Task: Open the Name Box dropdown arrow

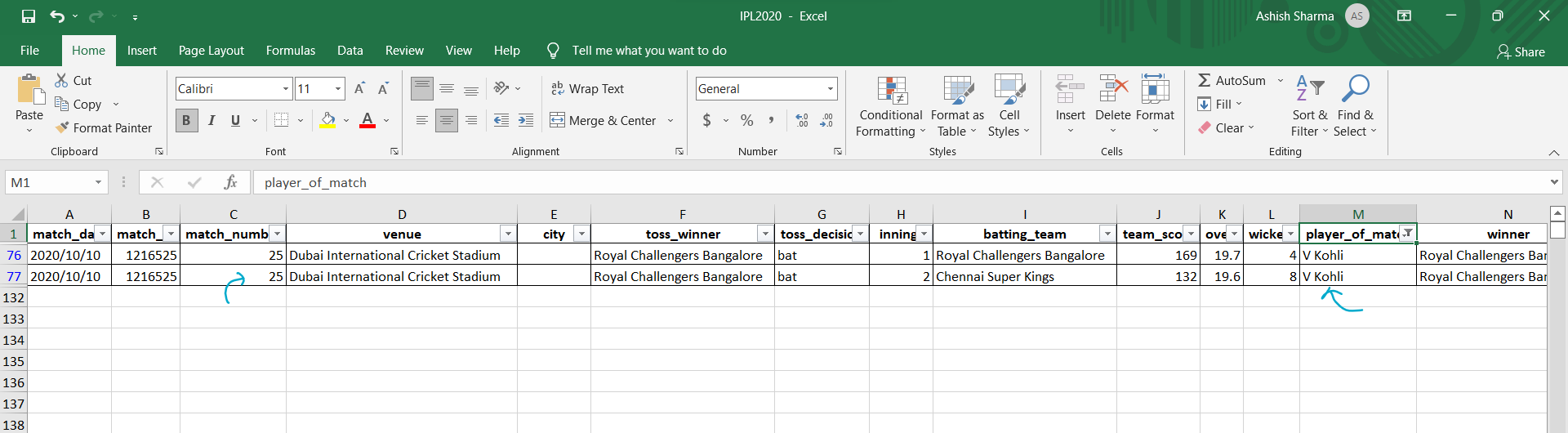Action: (x=99, y=182)
